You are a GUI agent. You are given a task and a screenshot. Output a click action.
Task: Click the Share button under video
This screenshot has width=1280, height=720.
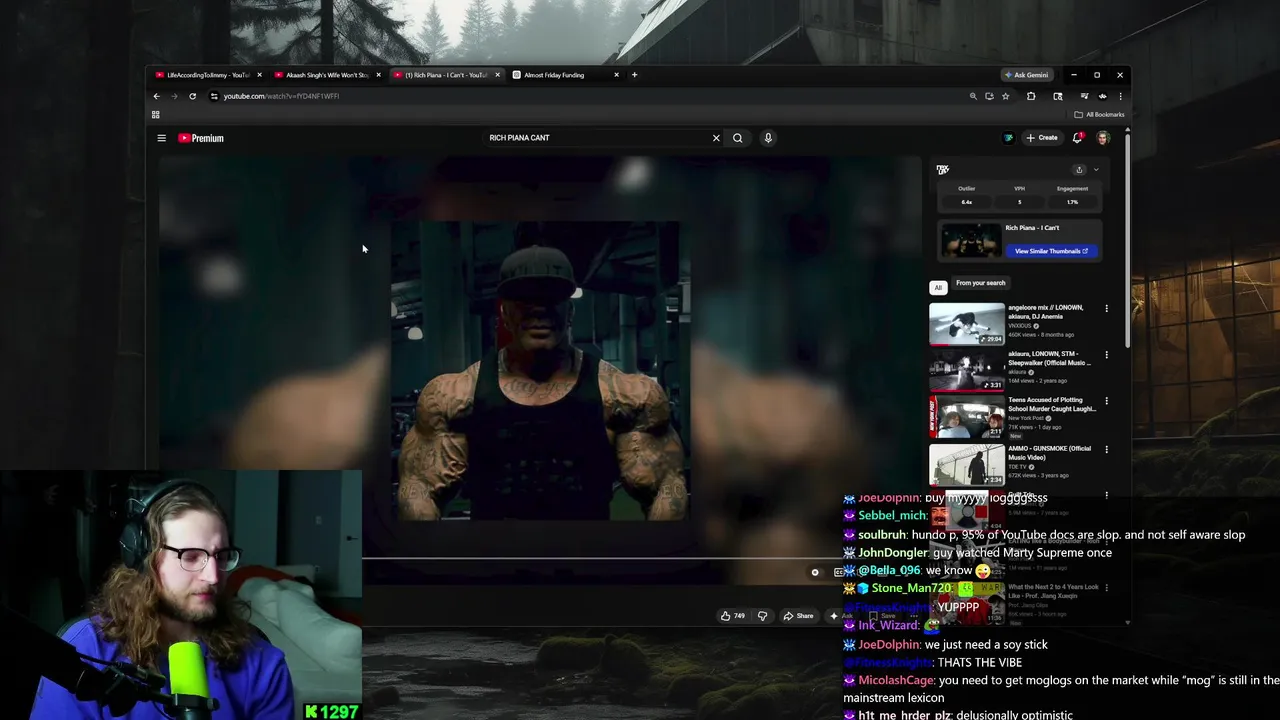coord(799,616)
